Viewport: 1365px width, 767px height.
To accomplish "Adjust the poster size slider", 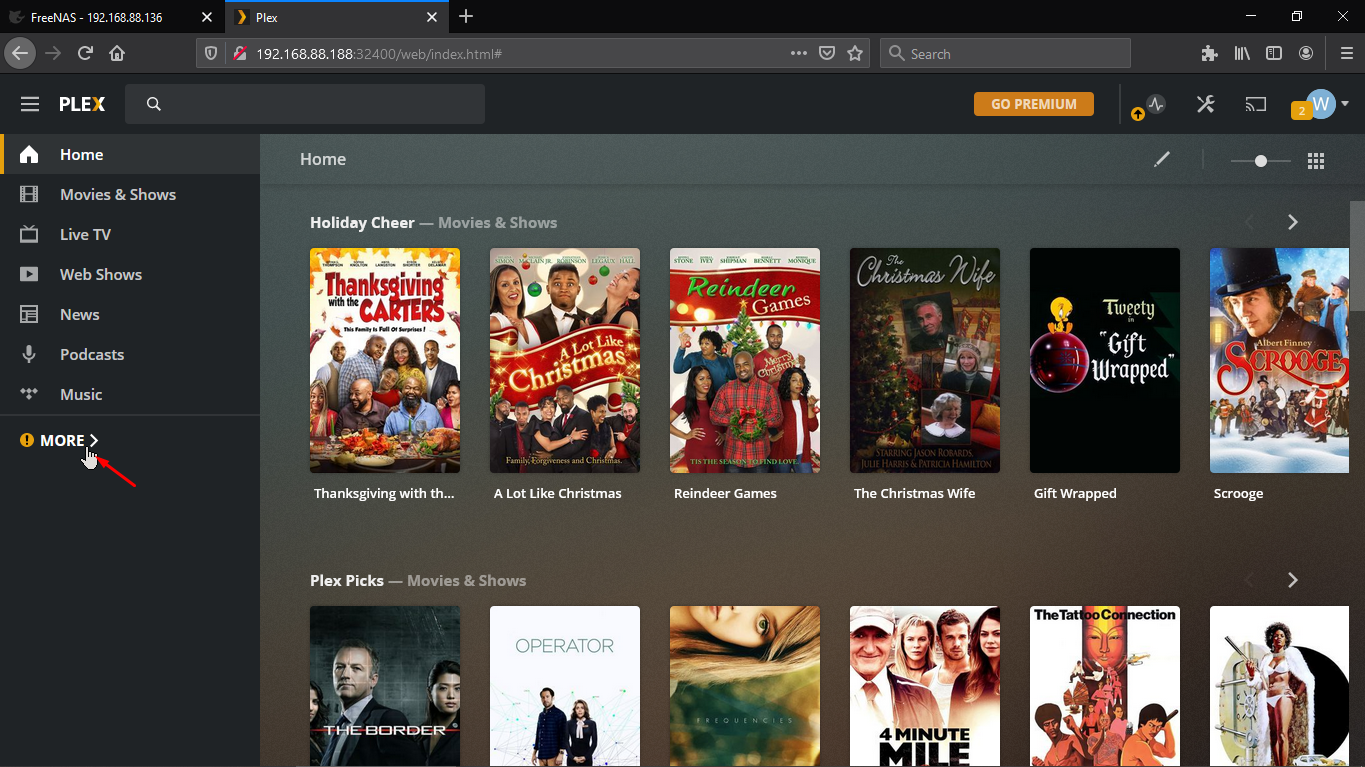I will click(1261, 161).
